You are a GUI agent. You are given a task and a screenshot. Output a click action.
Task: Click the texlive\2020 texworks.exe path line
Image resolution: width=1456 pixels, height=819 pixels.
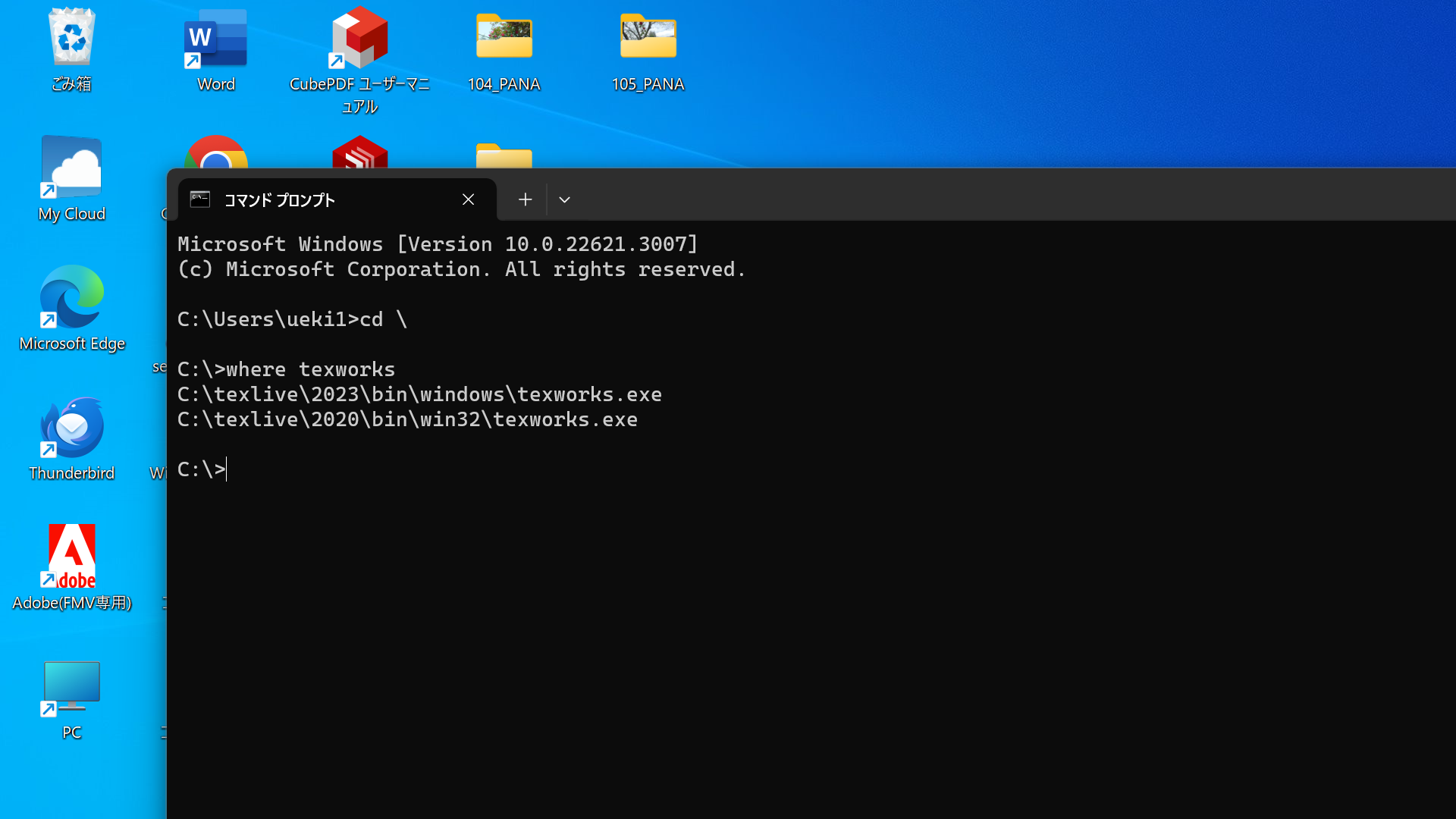407,419
